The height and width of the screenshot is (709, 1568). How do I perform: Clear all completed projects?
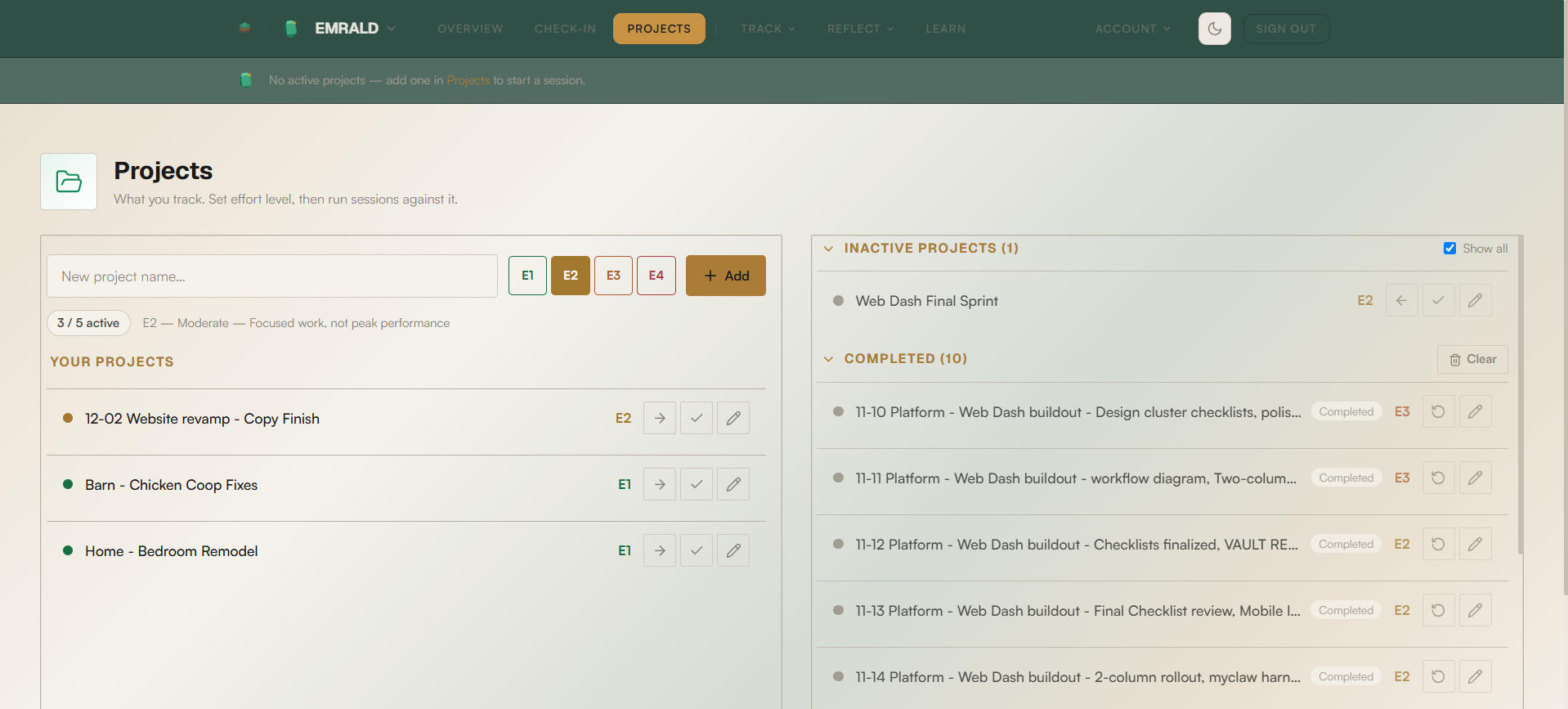(1472, 359)
